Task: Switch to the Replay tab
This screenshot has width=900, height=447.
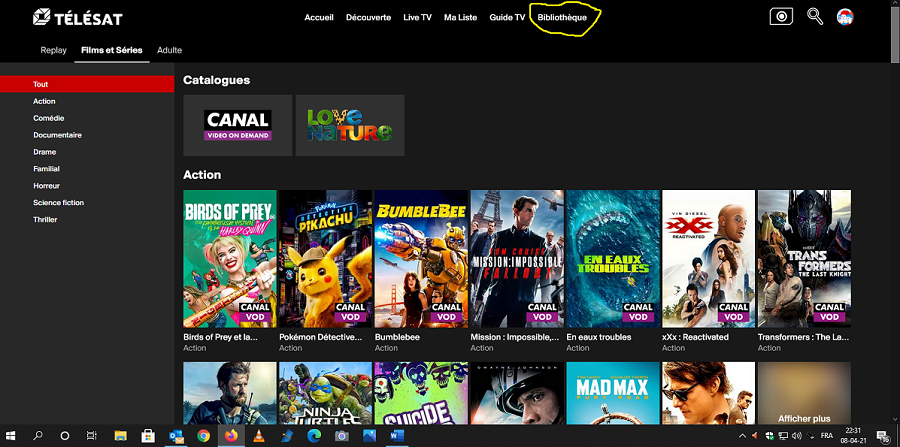Action: [x=53, y=50]
